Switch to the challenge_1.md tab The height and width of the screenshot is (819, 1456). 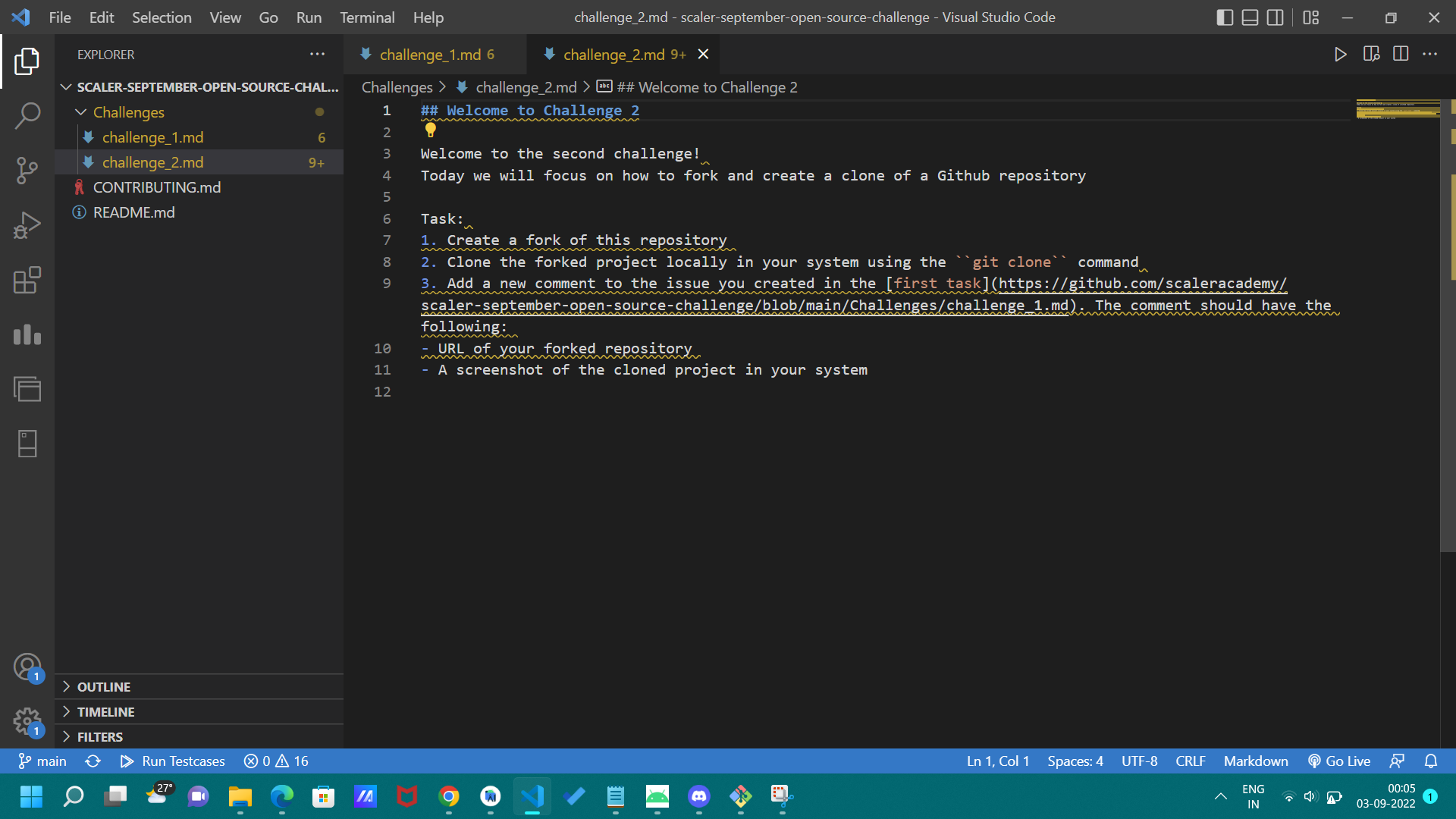(432, 54)
